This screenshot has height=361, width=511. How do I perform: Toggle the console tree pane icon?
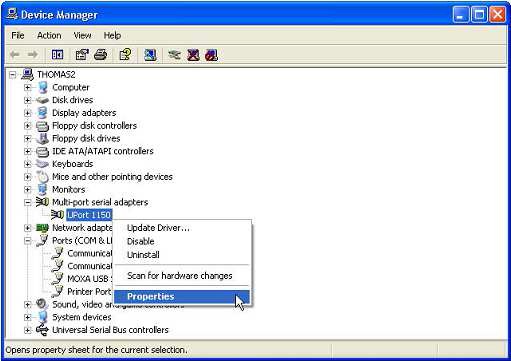[57, 54]
